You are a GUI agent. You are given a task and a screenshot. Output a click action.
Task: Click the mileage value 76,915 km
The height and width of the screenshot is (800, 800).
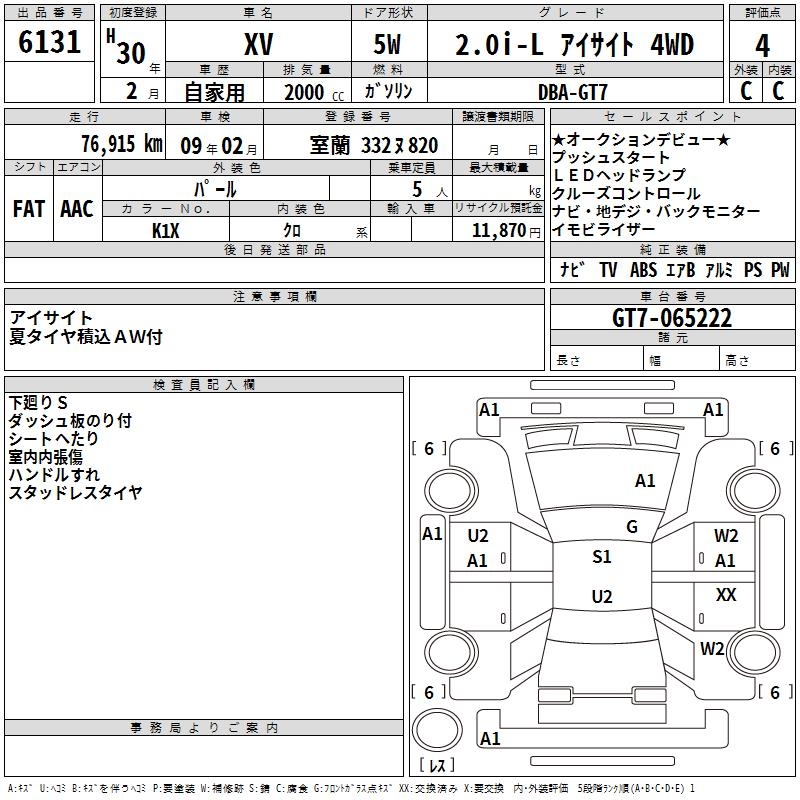coord(121,144)
